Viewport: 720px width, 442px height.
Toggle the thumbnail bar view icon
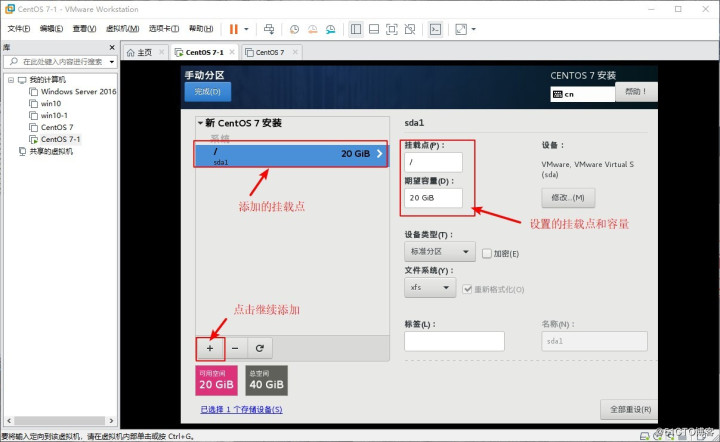(374, 29)
